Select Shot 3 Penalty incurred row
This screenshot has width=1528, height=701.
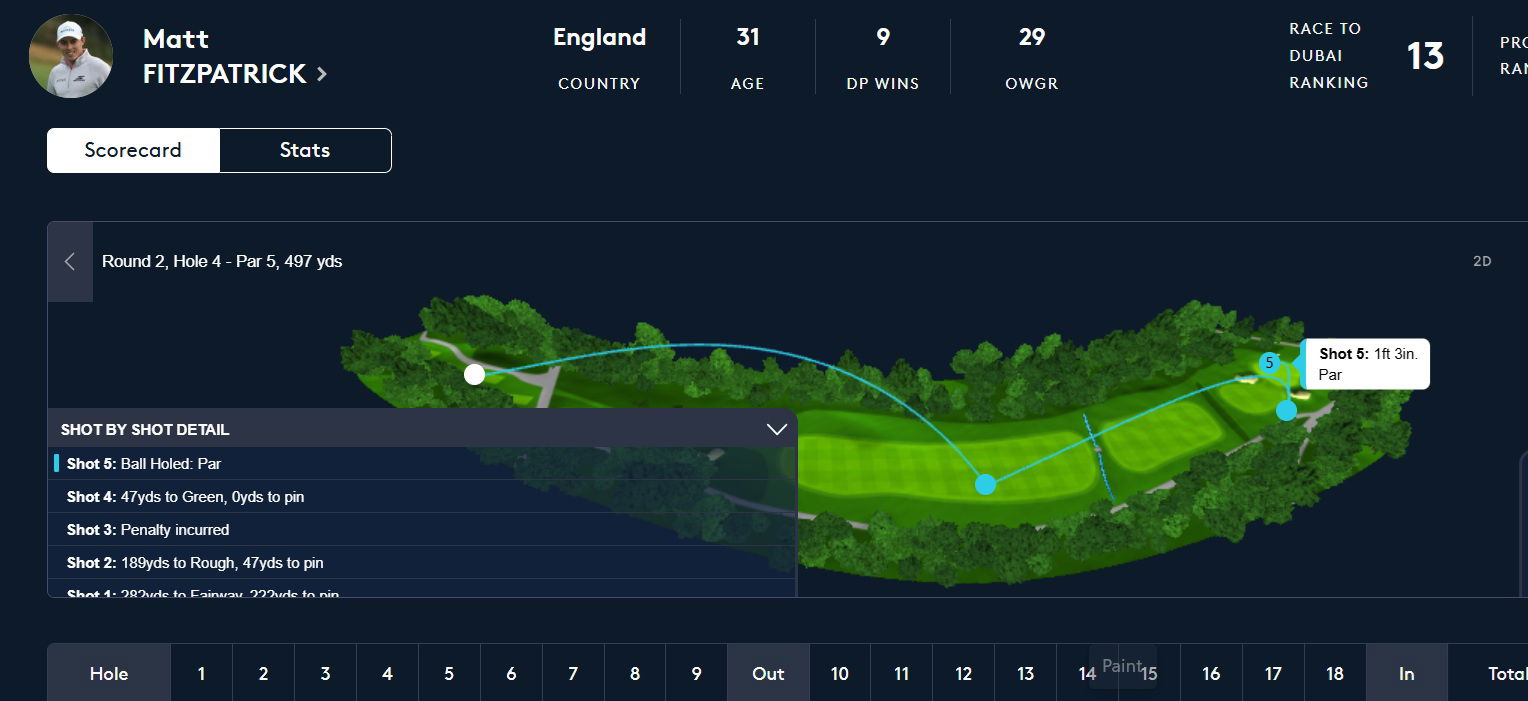(424, 530)
